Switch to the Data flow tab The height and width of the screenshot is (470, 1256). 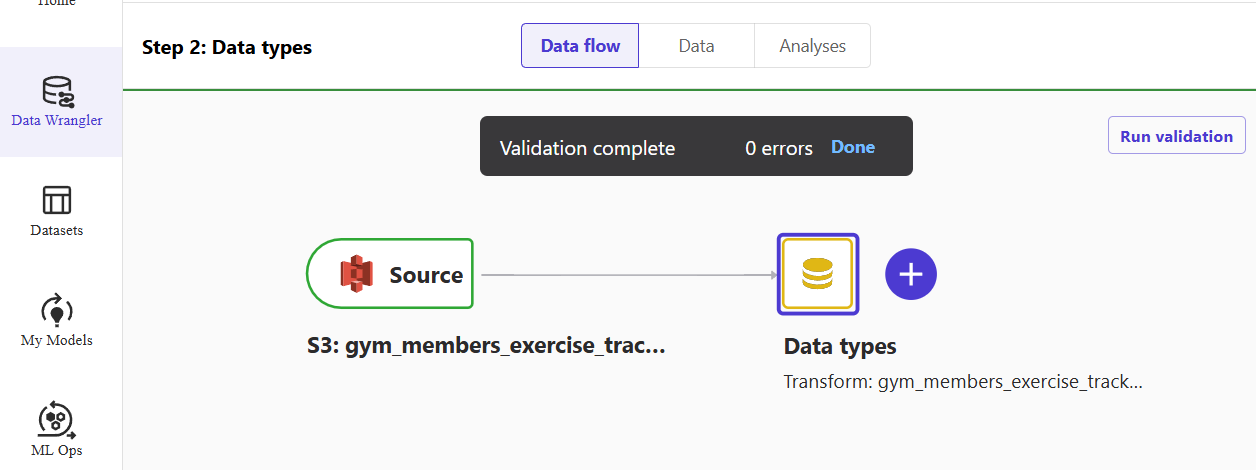(x=580, y=46)
